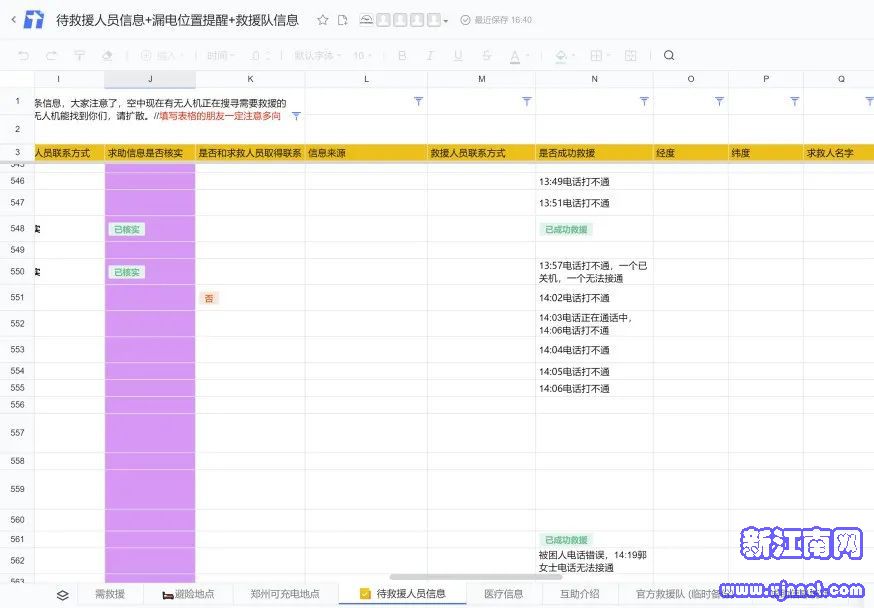Toggle underline formatting
This screenshot has height=608, width=874.
(x=458, y=55)
